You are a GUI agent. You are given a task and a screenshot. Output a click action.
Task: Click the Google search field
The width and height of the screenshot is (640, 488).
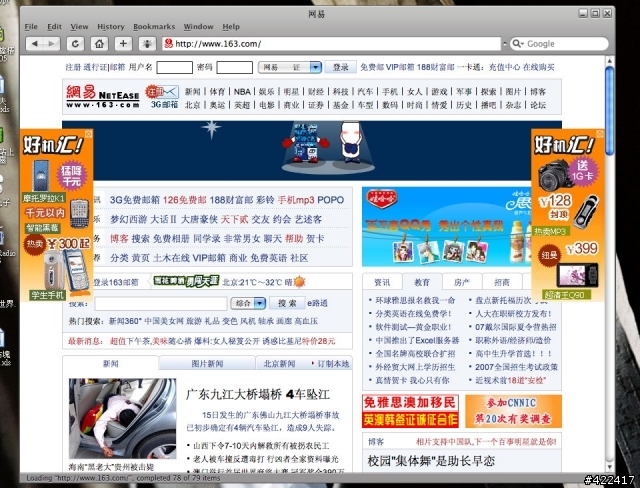click(559, 44)
